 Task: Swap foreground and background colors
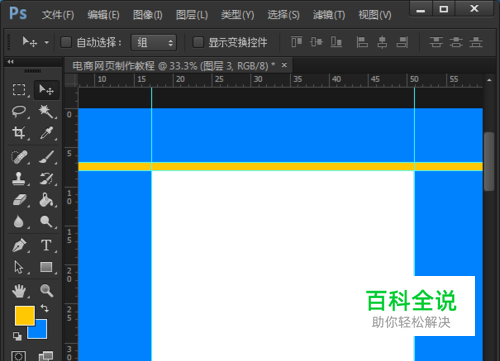[45, 308]
